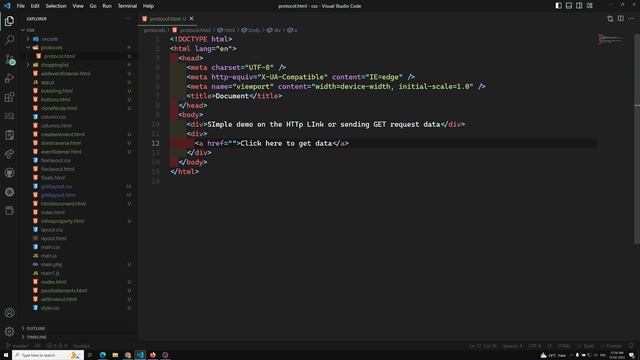Open the Terminal menu
Screen dimensions: 640x360
pos(127,6)
